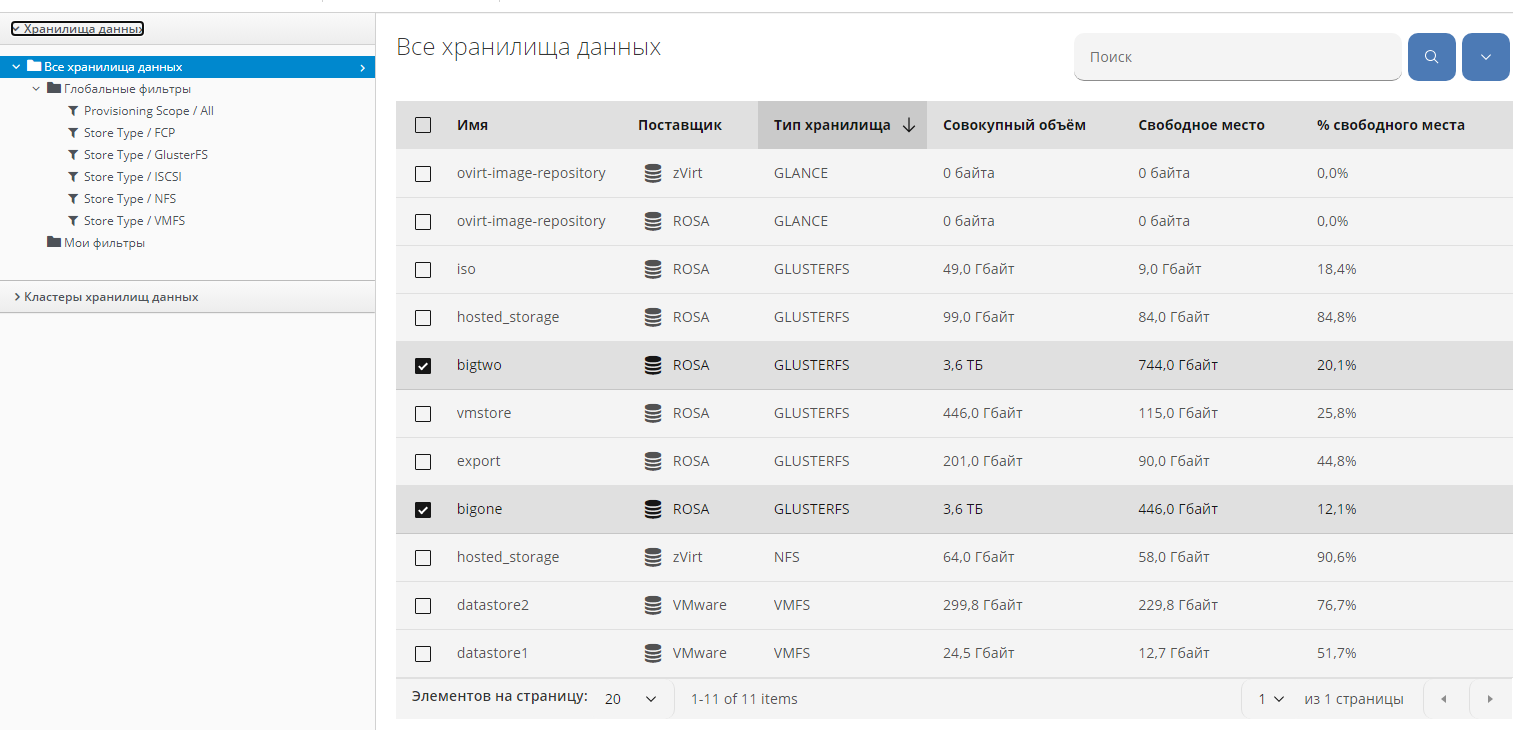Open the page number selector dropdown
The image size is (1513, 730).
click(x=1271, y=699)
